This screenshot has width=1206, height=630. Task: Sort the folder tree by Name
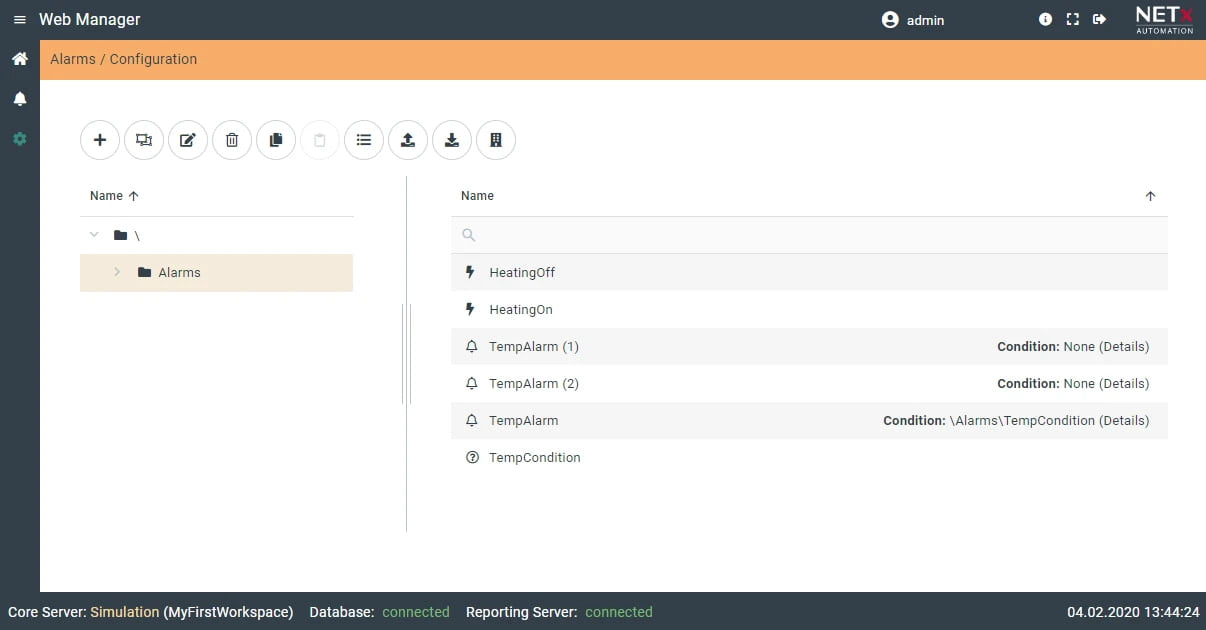[x=114, y=196]
